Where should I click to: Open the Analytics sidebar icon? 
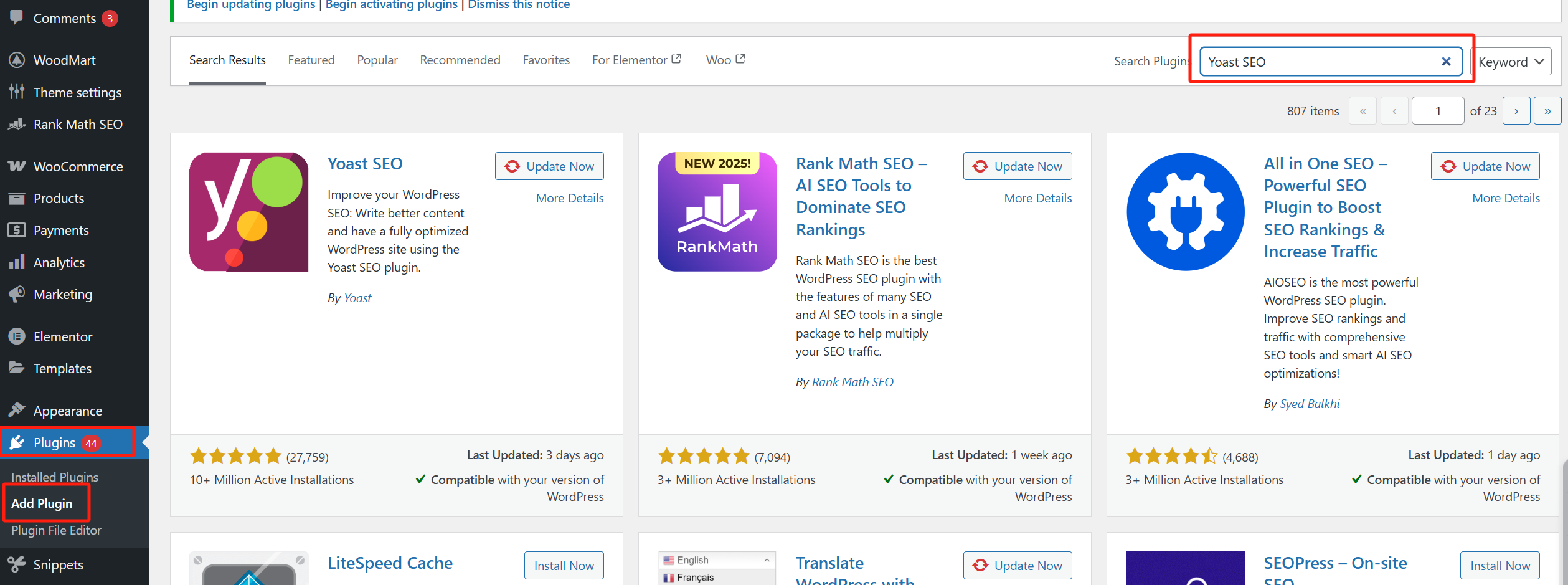[x=17, y=262]
